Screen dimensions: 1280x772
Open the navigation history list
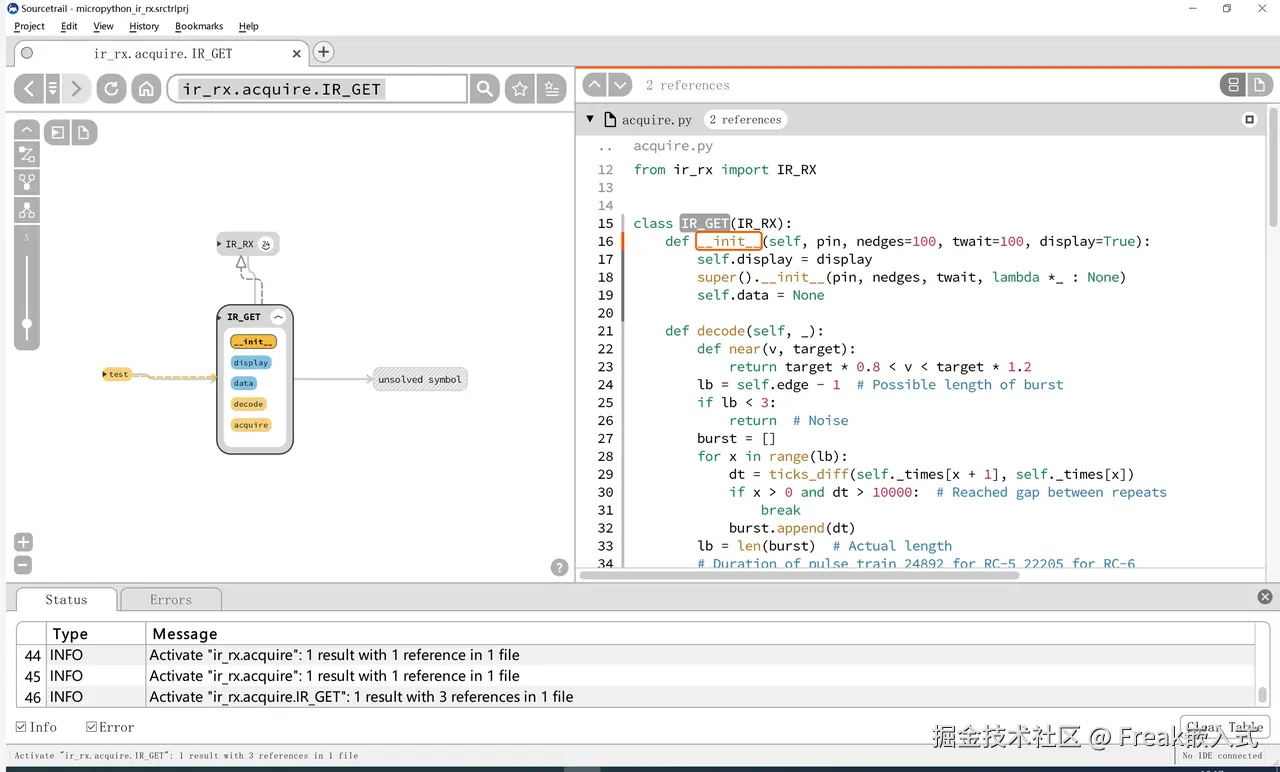tap(53, 89)
